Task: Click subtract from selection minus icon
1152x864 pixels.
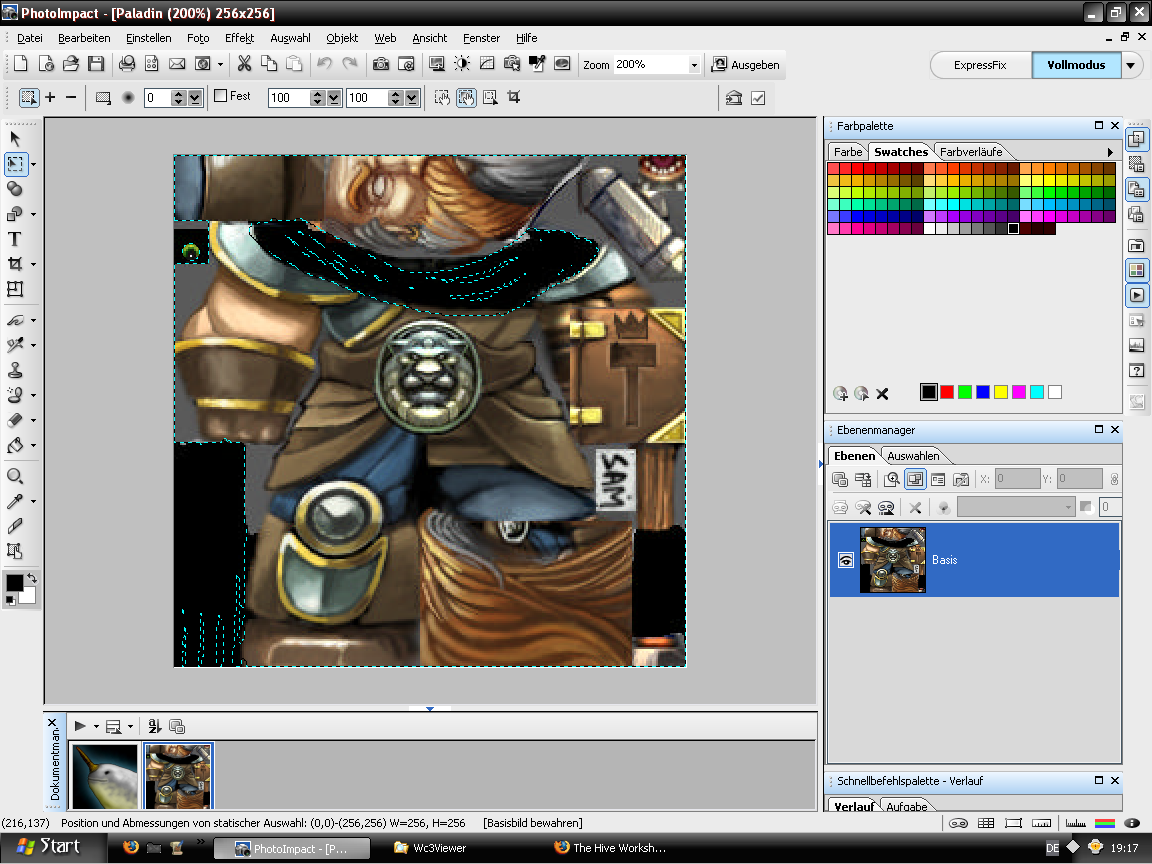Action: click(71, 97)
